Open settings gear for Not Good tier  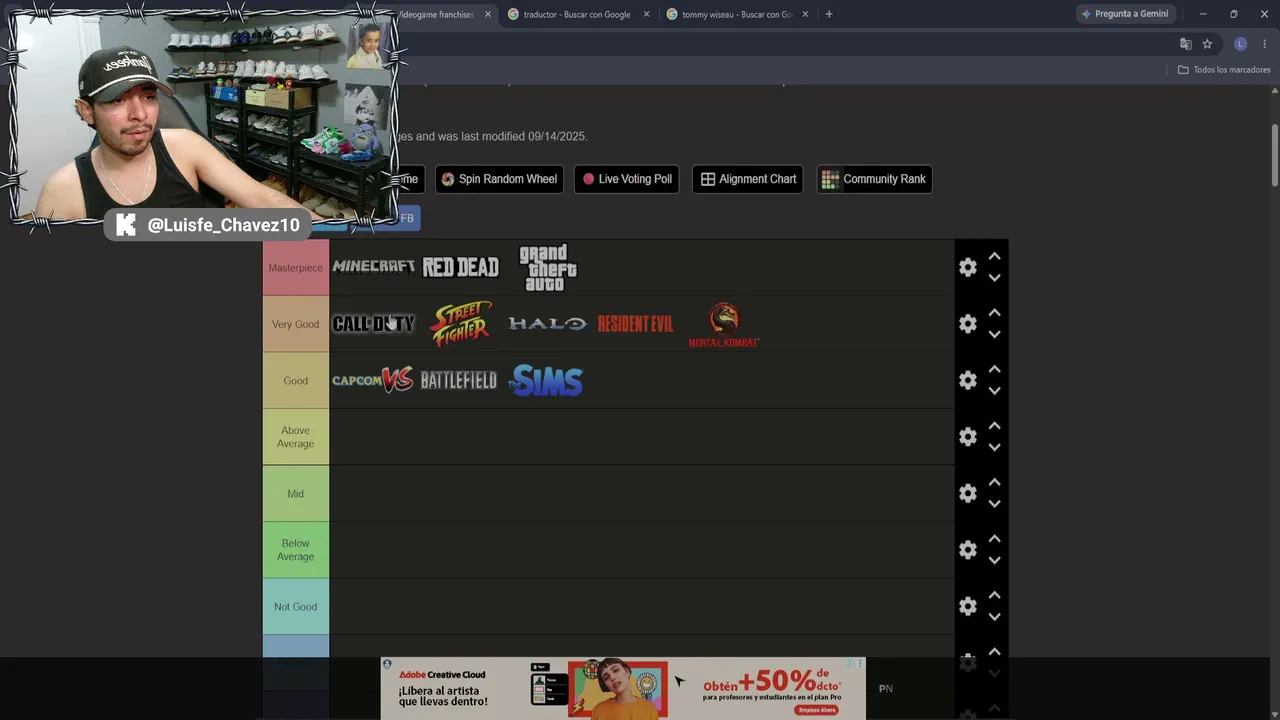pyautogui.click(x=968, y=606)
